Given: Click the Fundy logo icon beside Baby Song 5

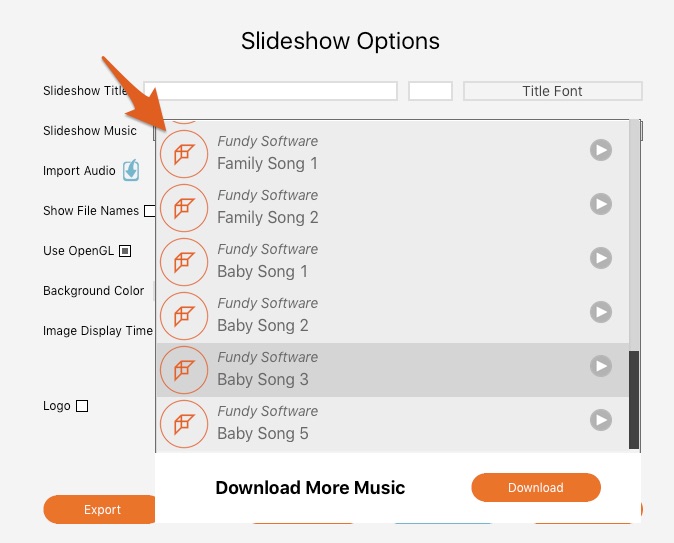Looking at the screenshot, I should [x=184, y=424].
